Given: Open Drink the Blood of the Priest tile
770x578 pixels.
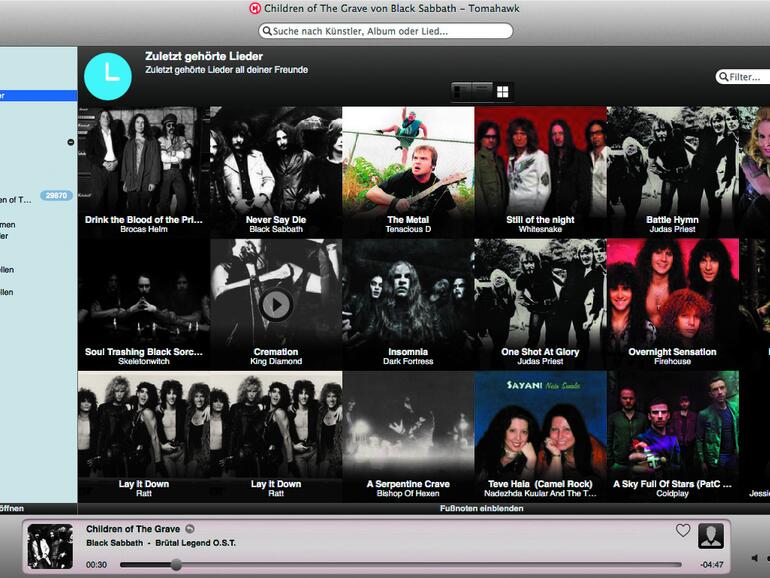Looking at the screenshot, I should 144,172.
